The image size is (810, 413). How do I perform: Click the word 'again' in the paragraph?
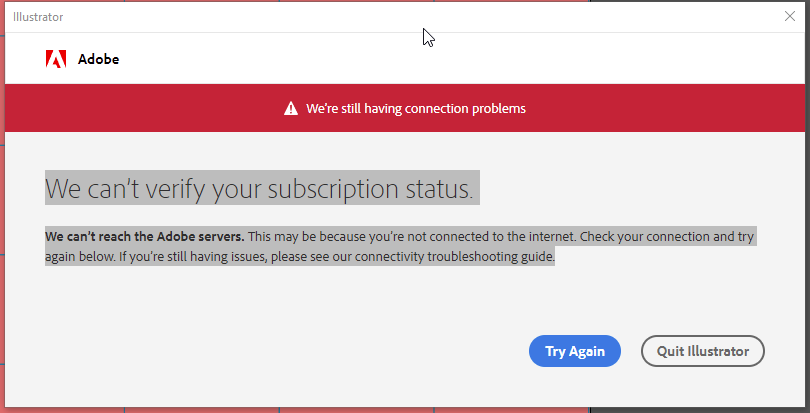coord(61,257)
